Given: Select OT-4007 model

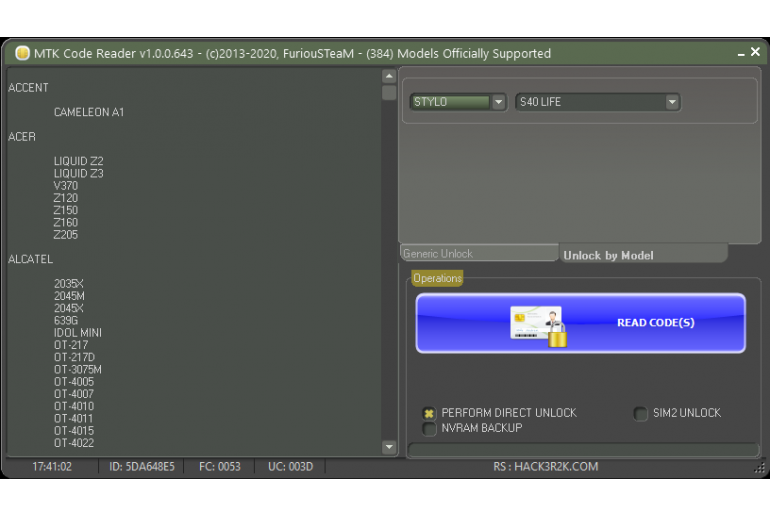Looking at the screenshot, I should coord(74,394).
